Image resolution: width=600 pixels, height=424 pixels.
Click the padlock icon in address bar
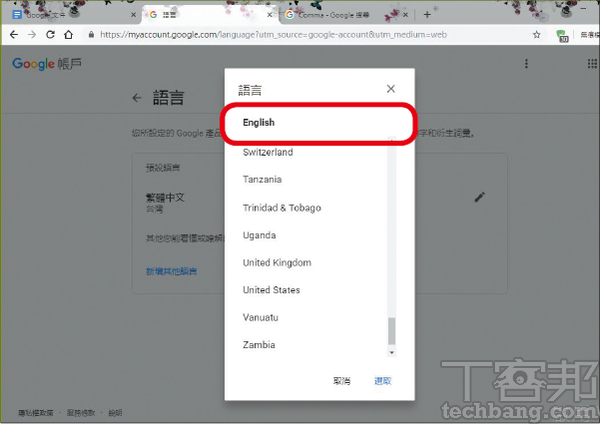coord(91,35)
